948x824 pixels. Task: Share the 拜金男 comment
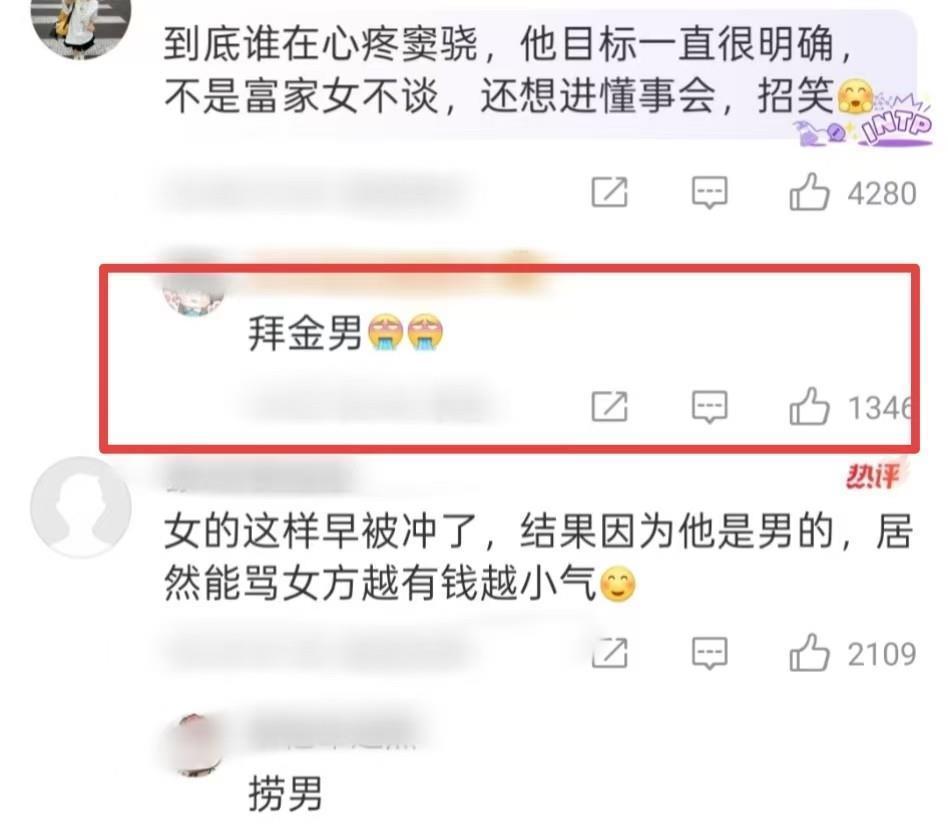point(609,406)
